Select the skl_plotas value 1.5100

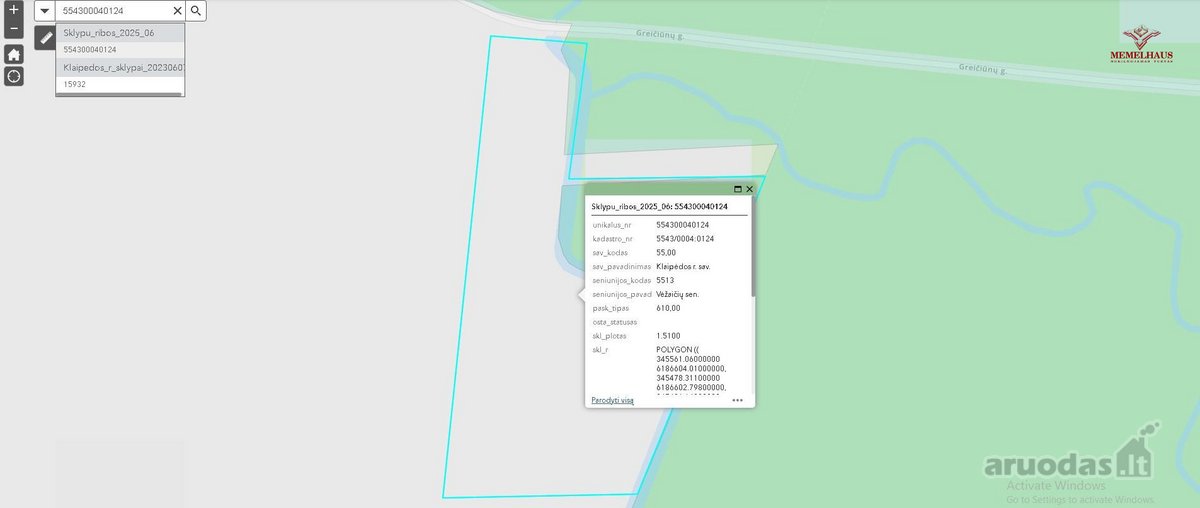[668, 336]
